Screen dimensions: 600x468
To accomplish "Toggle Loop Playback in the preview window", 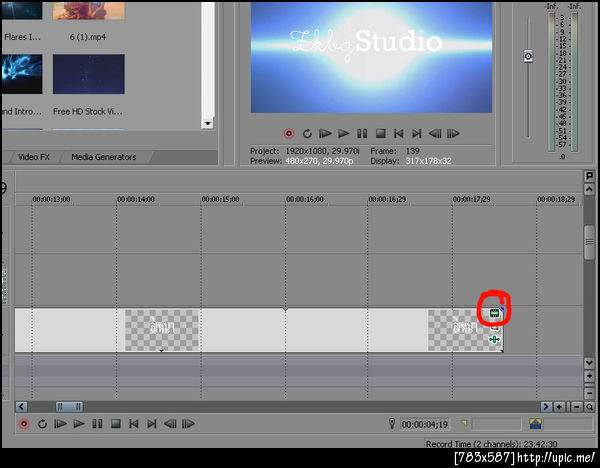I will point(307,134).
